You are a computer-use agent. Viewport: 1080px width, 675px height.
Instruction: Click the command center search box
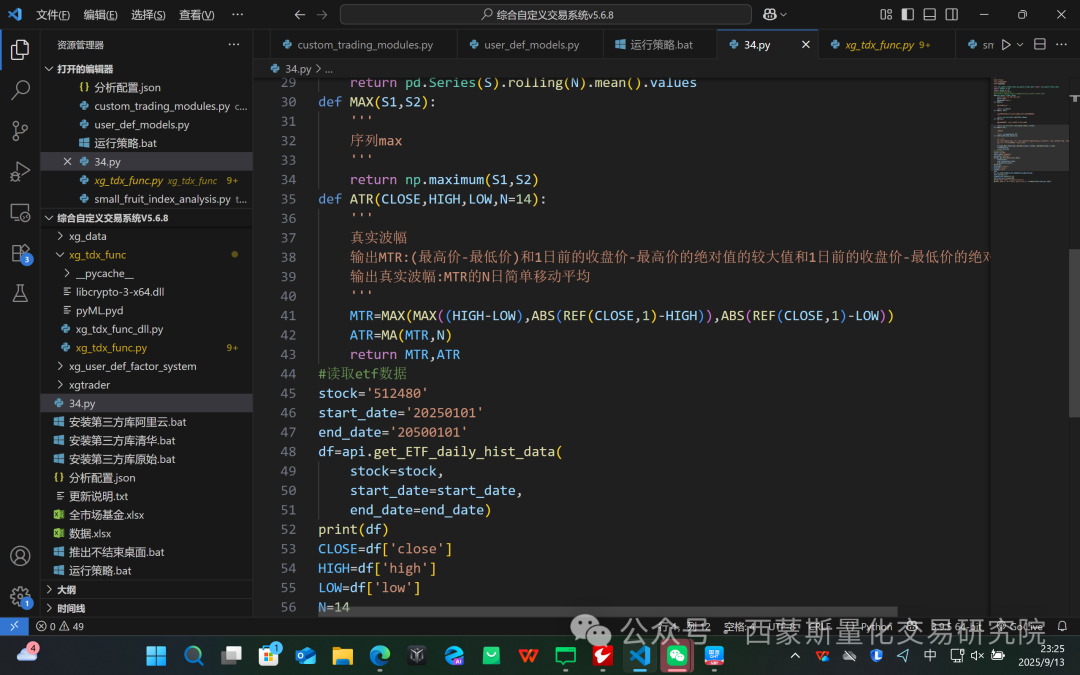(x=546, y=14)
